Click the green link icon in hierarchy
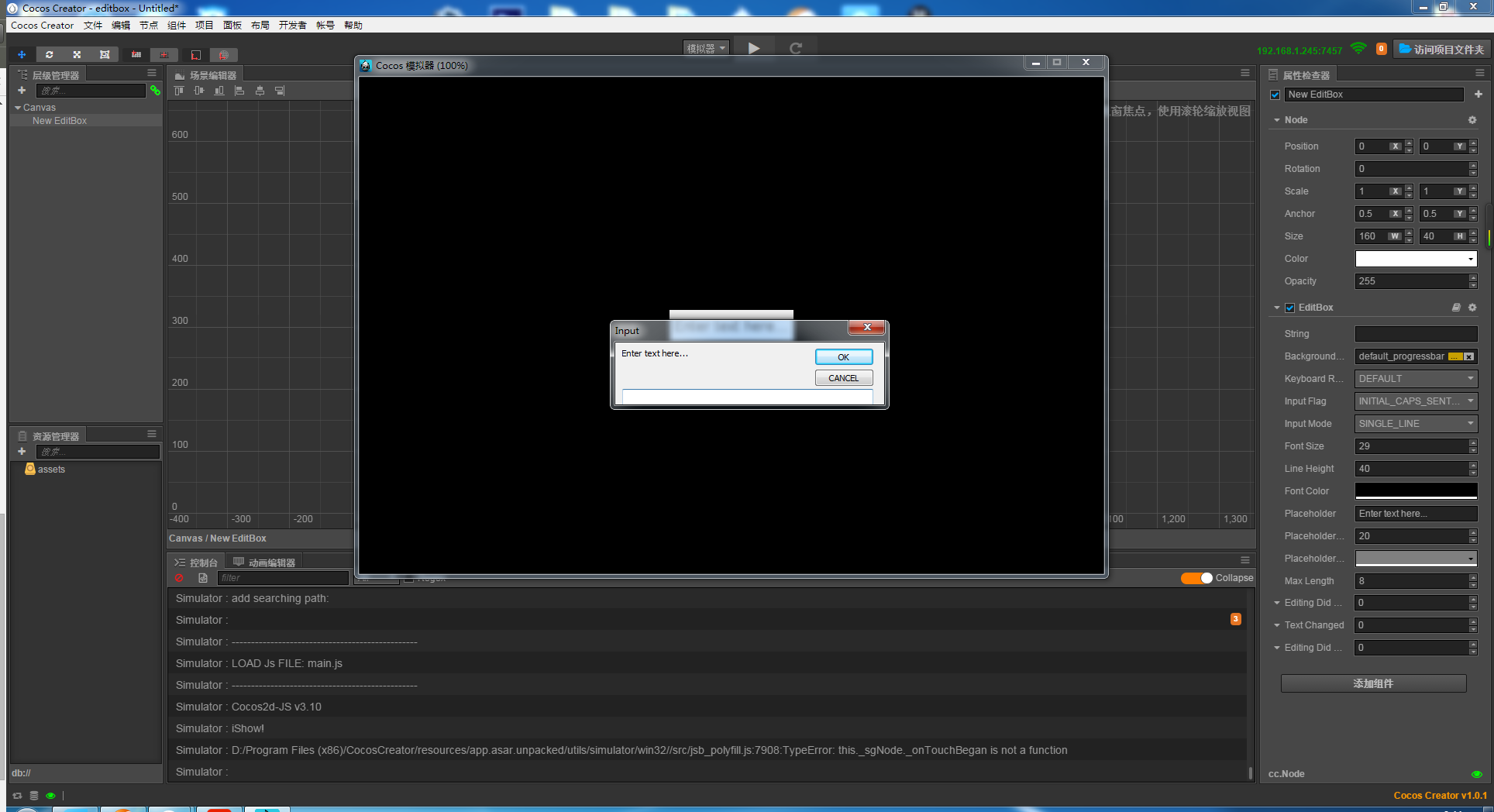Viewport: 1494px width, 812px height. click(x=155, y=91)
